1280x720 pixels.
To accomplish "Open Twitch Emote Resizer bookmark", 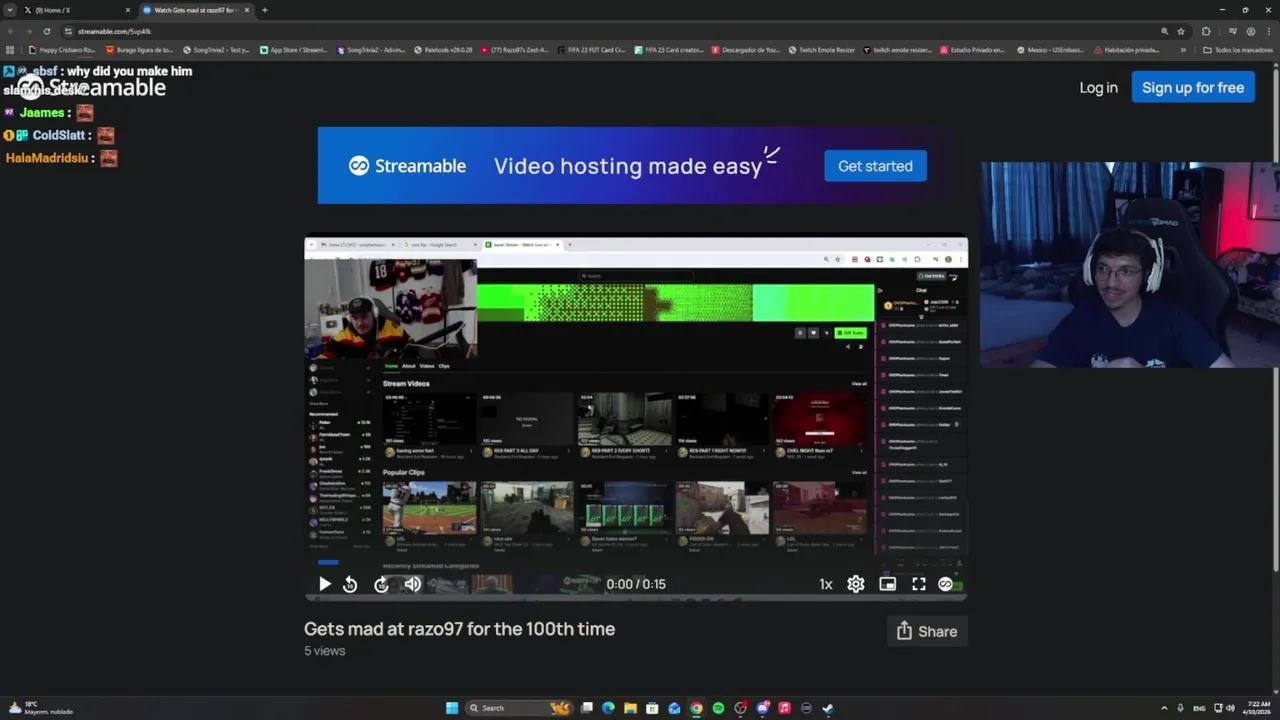I will coord(822,50).
